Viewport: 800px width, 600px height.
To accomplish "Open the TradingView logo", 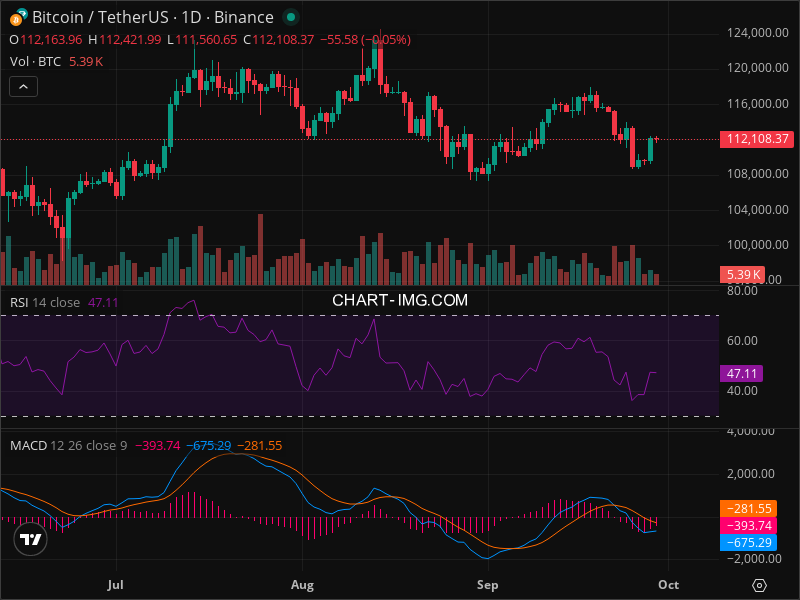I will point(31,540).
